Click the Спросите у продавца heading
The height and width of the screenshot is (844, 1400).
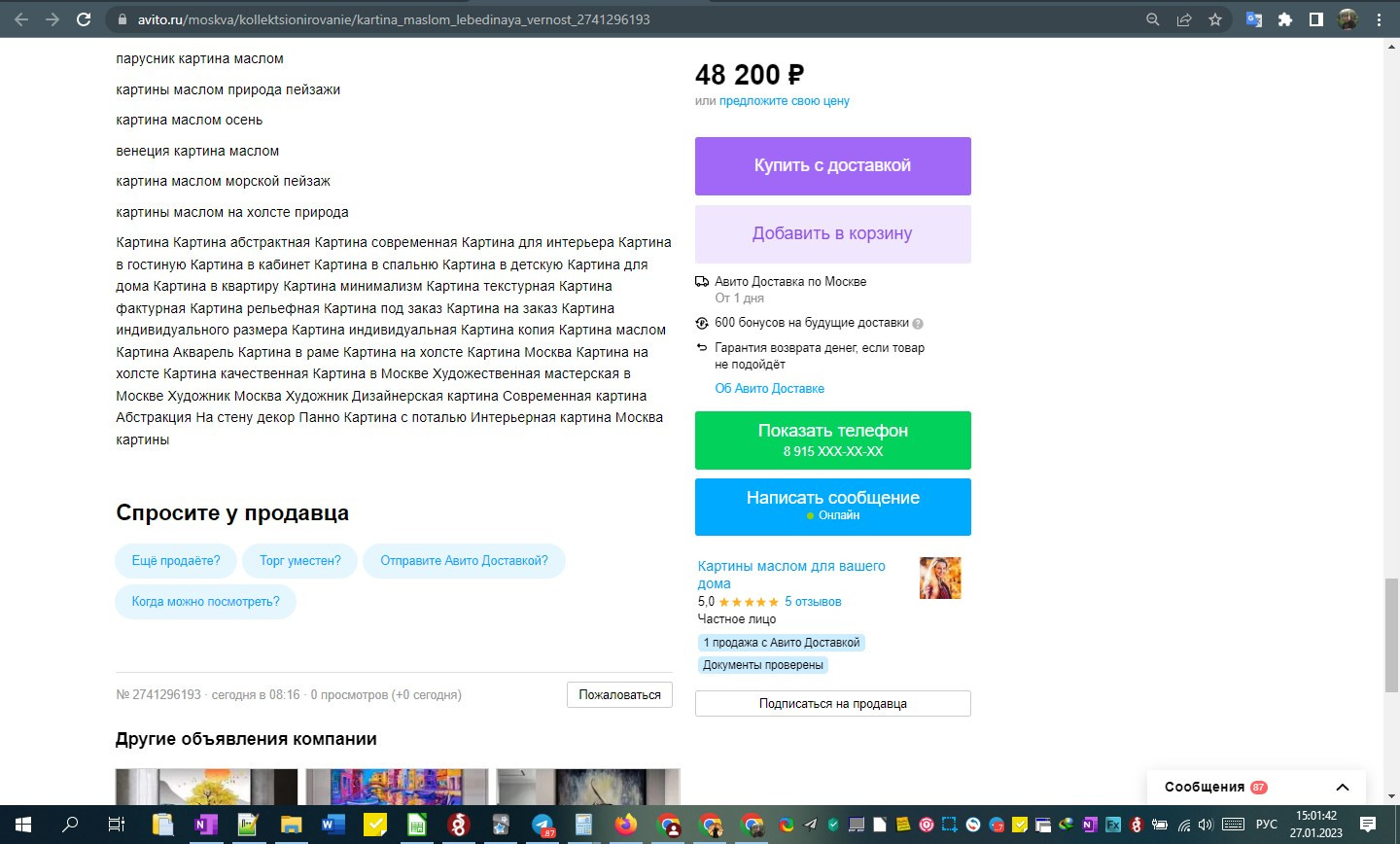coord(232,513)
